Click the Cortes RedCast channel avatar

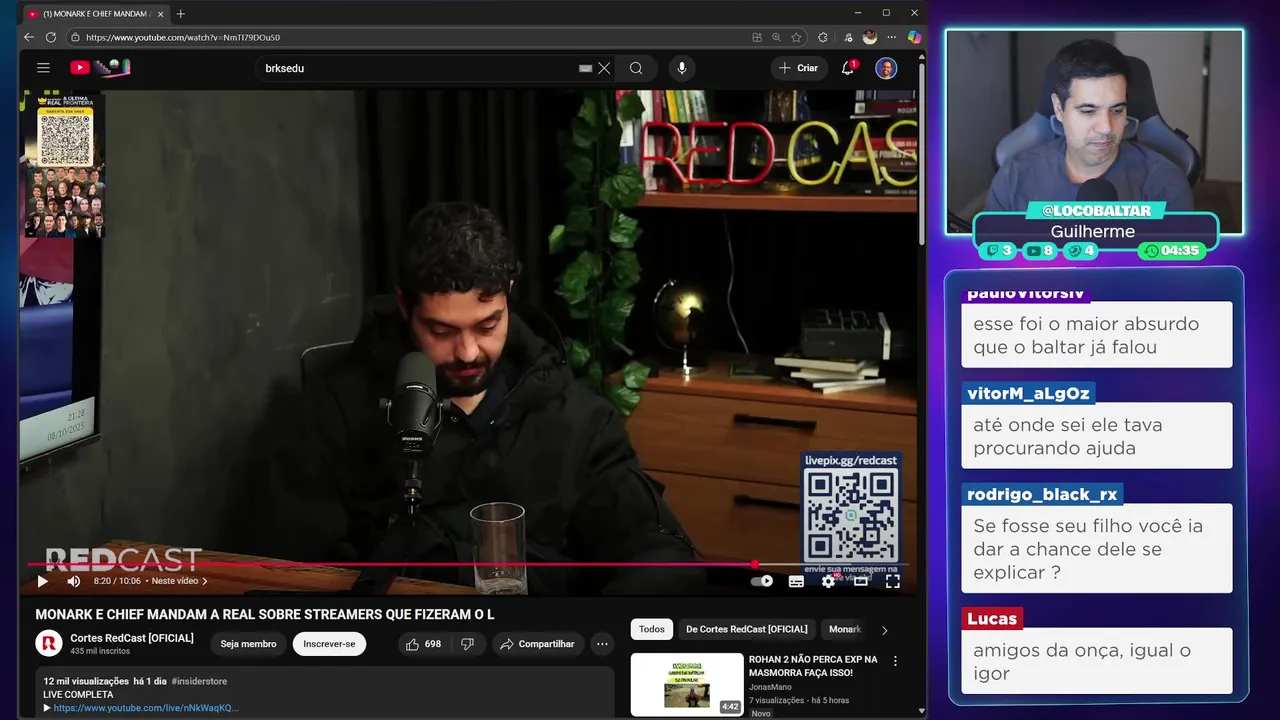pyautogui.click(x=49, y=643)
